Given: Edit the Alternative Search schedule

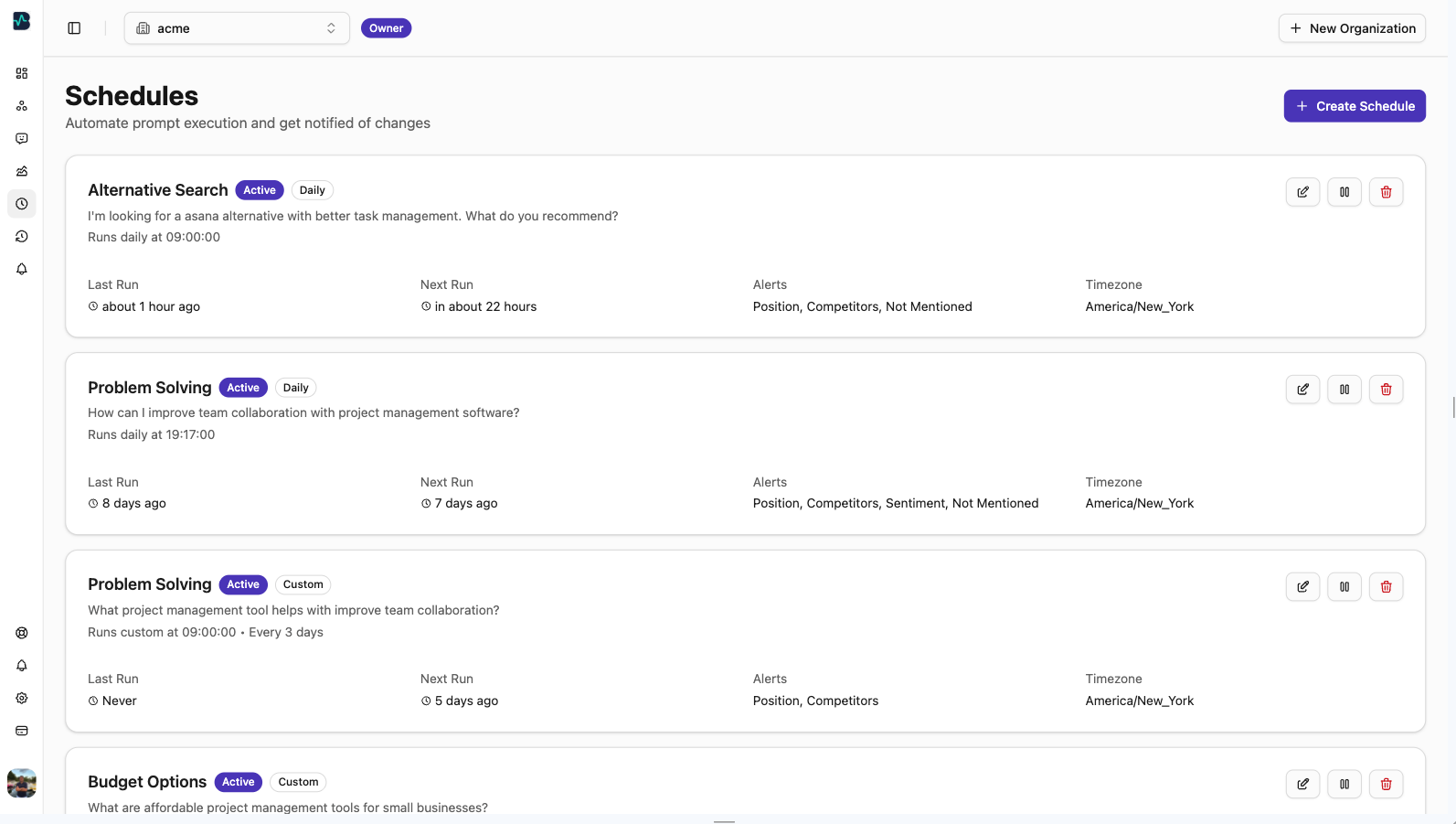Looking at the screenshot, I should (1302, 192).
